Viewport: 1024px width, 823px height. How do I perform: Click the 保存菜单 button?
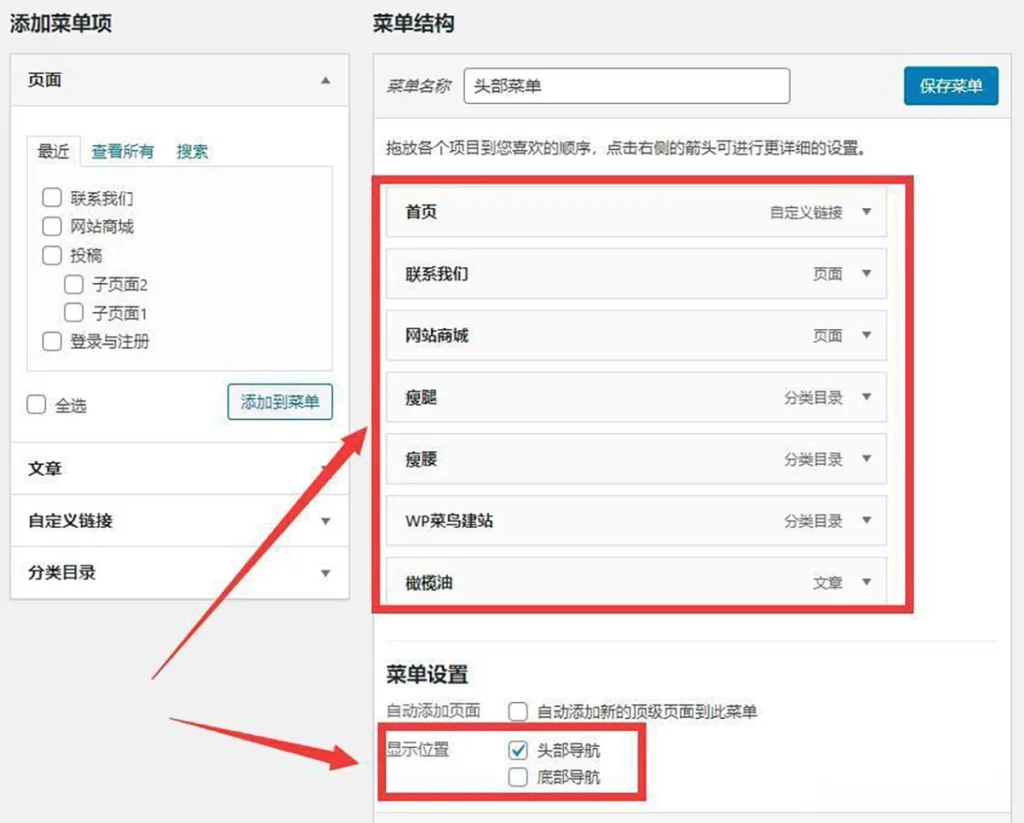951,86
